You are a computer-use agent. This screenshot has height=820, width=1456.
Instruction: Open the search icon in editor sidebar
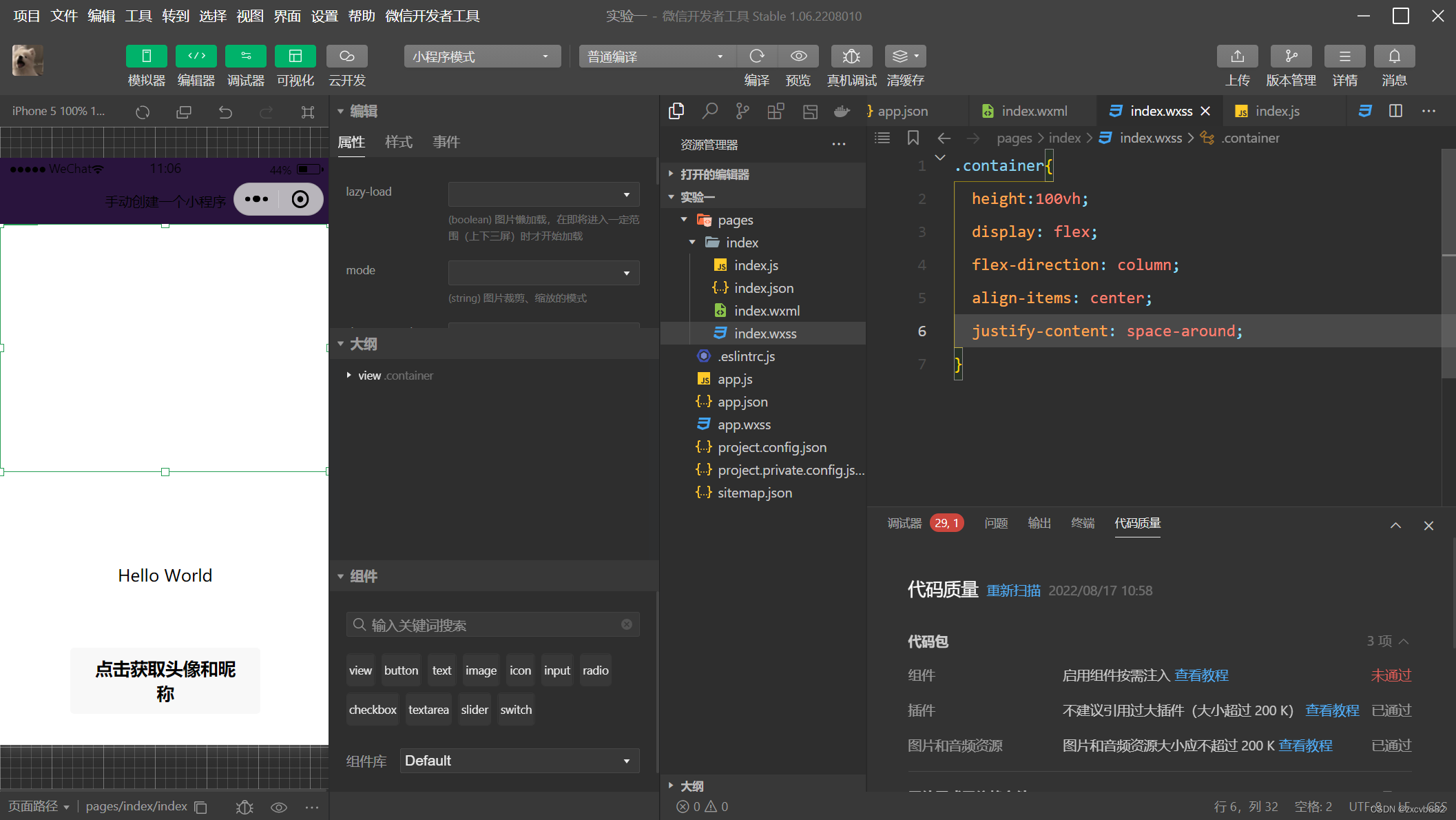709,111
